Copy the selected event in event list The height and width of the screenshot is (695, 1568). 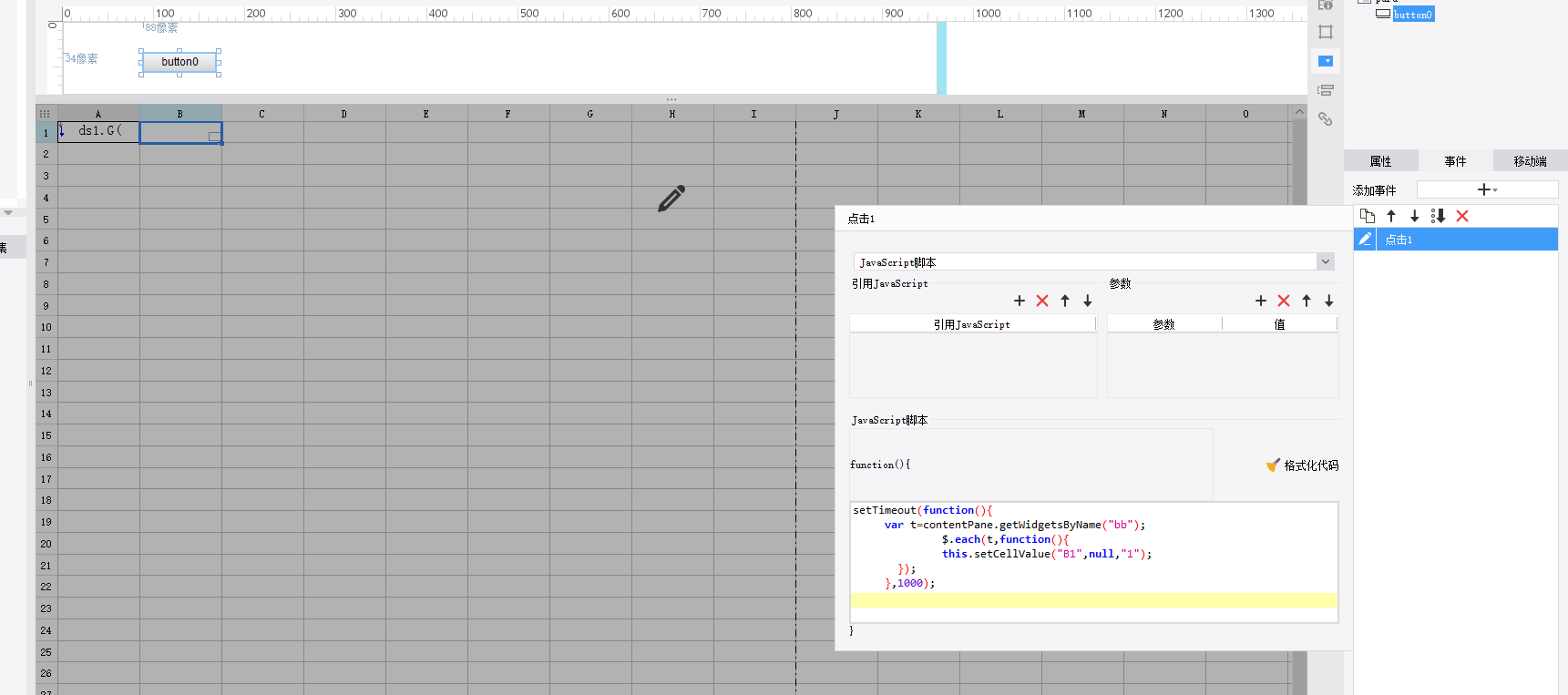pyautogui.click(x=1368, y=216)
